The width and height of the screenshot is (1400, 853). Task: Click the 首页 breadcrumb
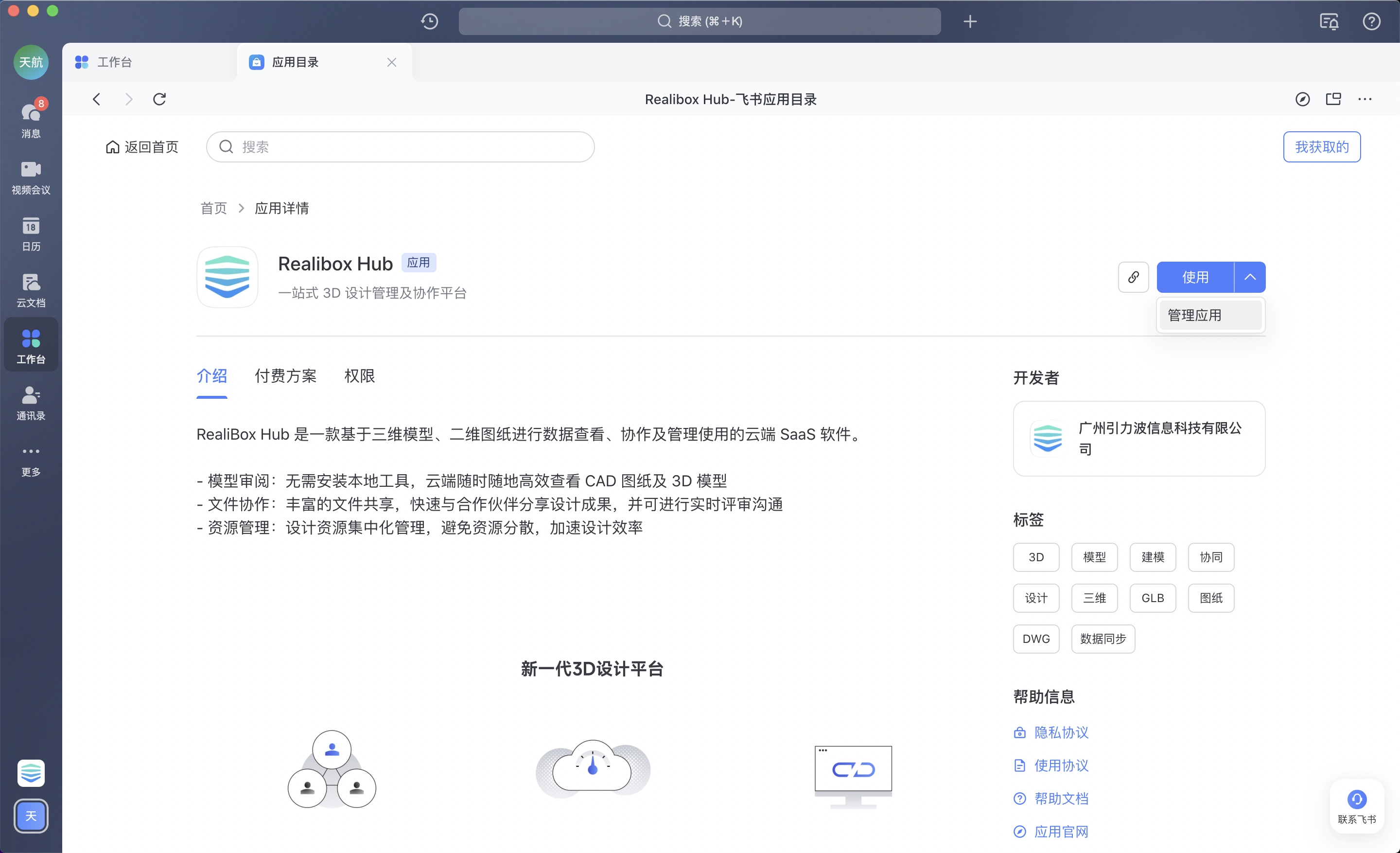click(213, 208)
